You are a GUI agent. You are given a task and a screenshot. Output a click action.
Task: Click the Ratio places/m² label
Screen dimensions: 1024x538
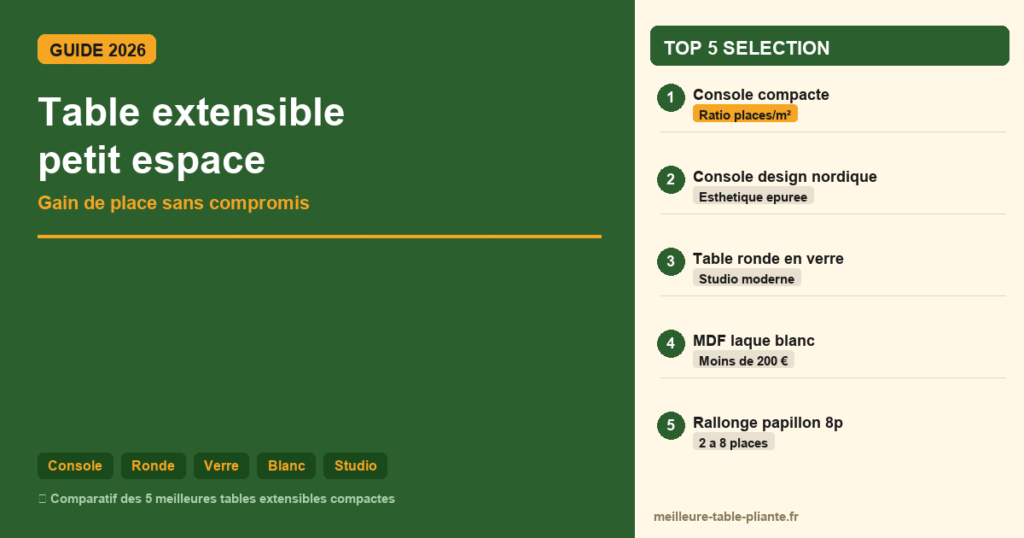[x=745, y=114]
